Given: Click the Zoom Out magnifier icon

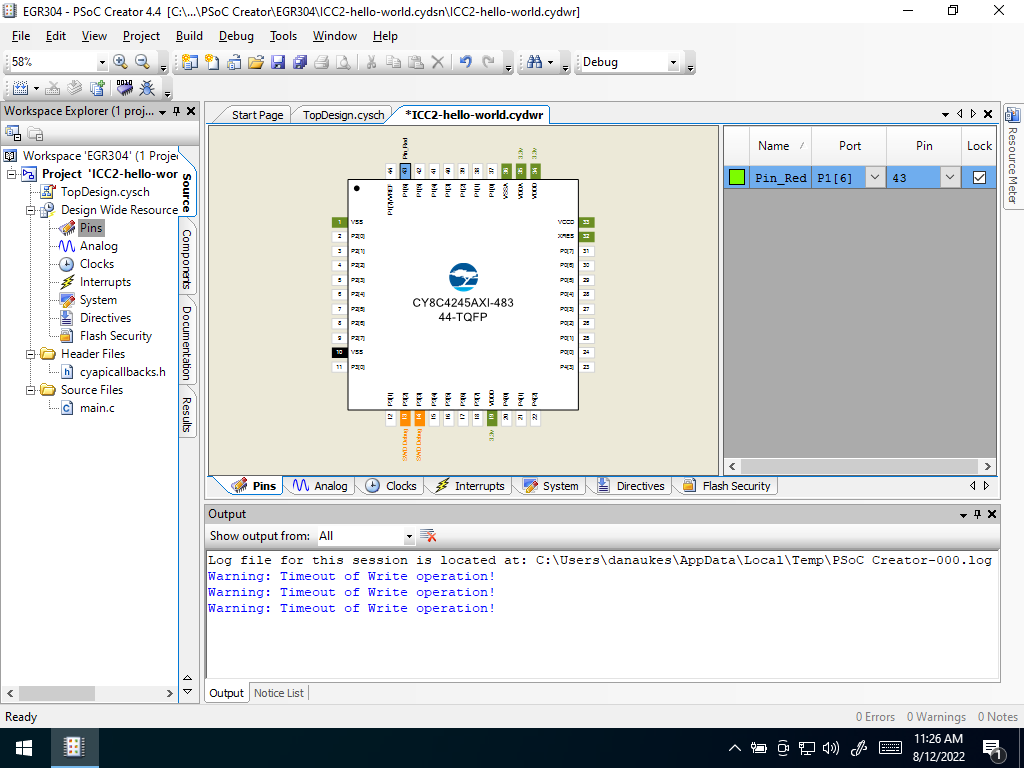Looking at the screenshot, I should 142,62.
